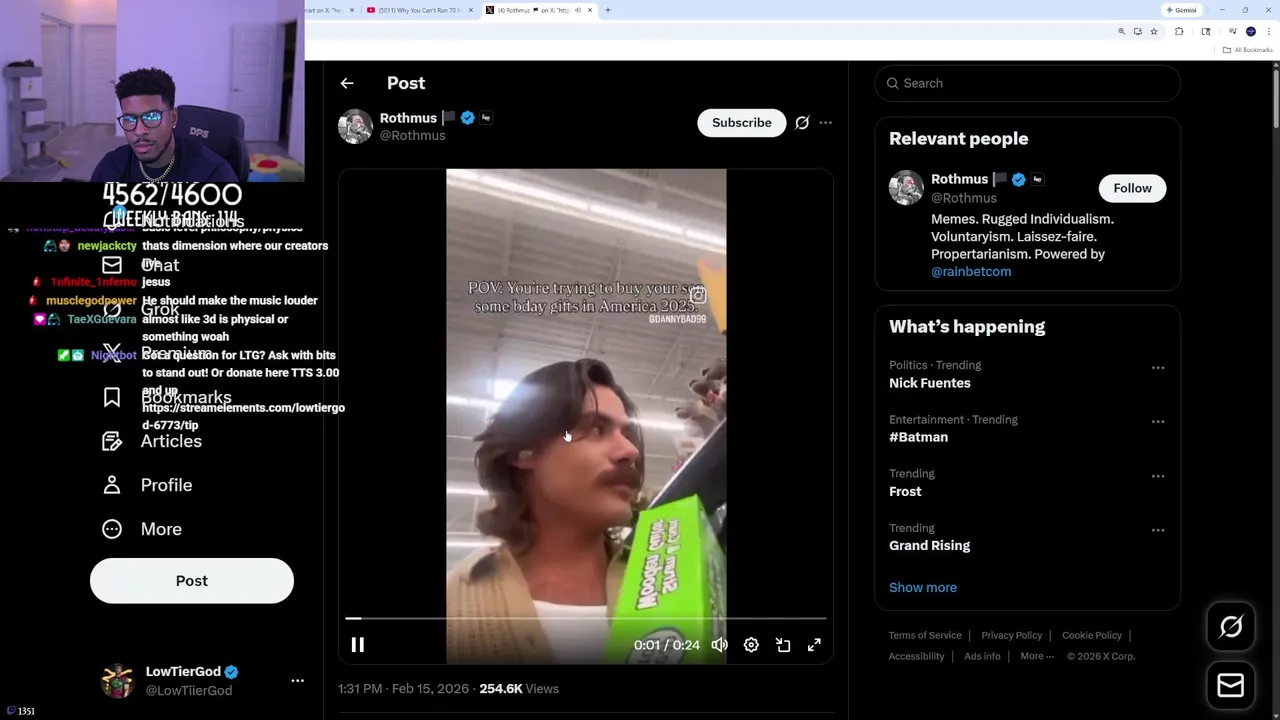The image size is (1280, 720).
Task: Open the Bookmarks bookmark icon in sidebar
Action: click(112, 397)
